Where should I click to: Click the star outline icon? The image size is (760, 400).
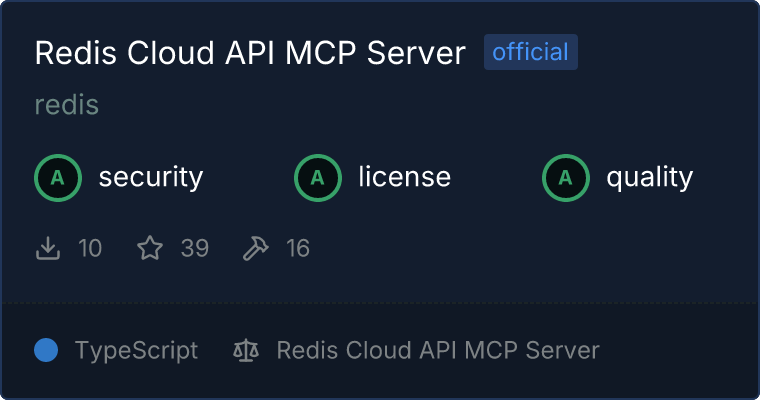(x=150, y=248)
